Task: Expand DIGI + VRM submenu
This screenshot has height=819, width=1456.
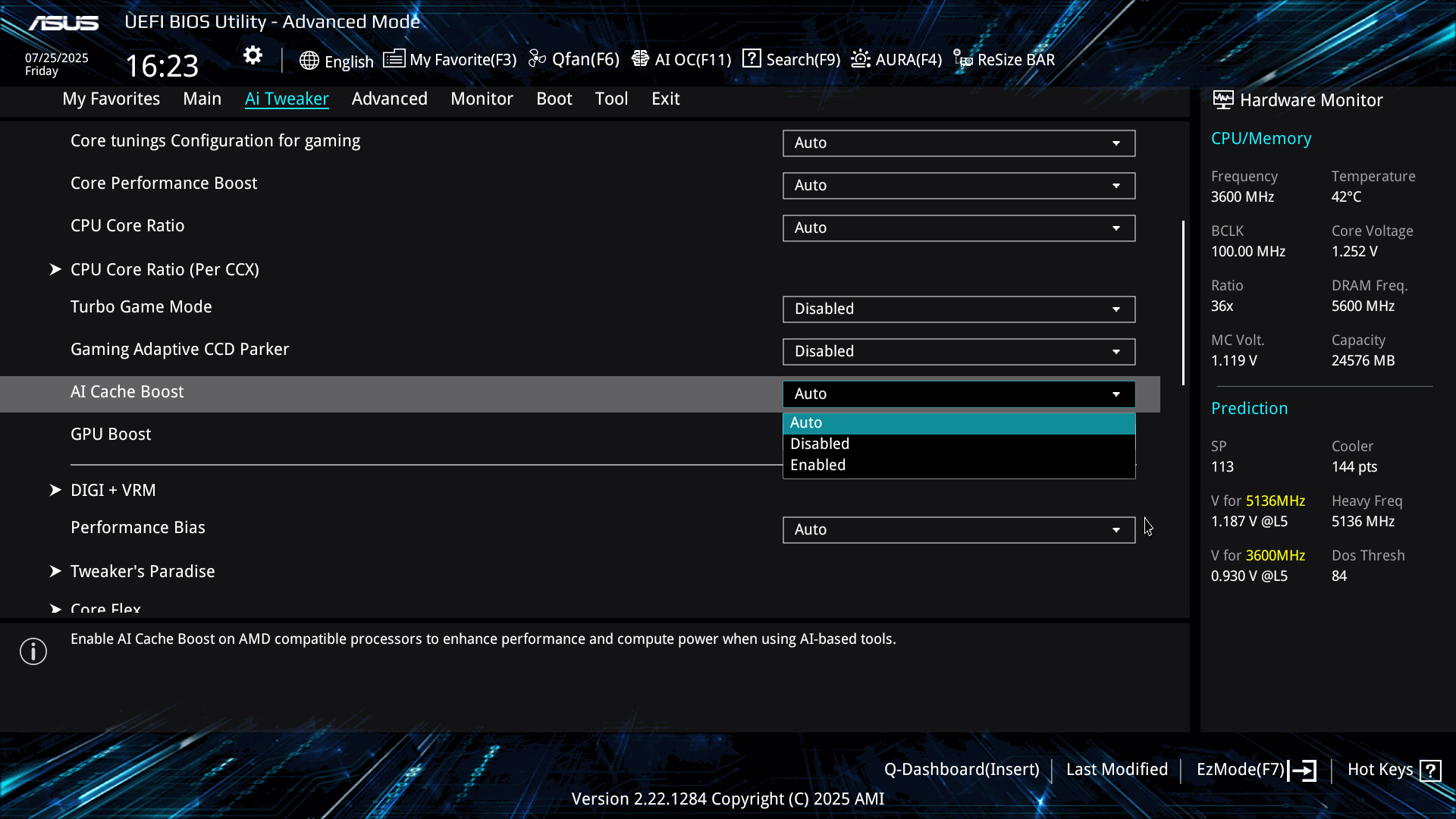Action: pos(113,490)
